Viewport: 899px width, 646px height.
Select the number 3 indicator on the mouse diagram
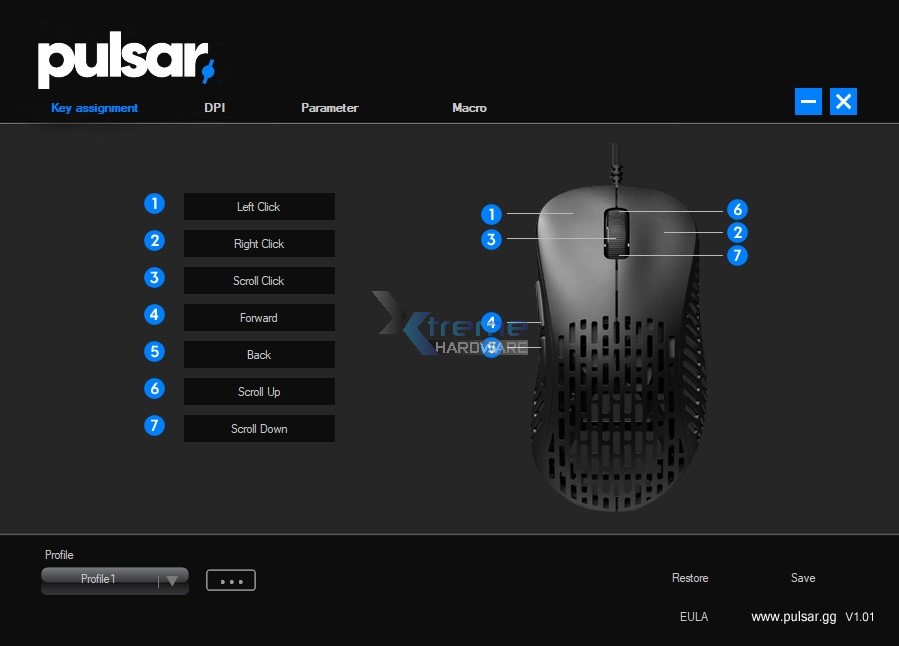point(491,239)
